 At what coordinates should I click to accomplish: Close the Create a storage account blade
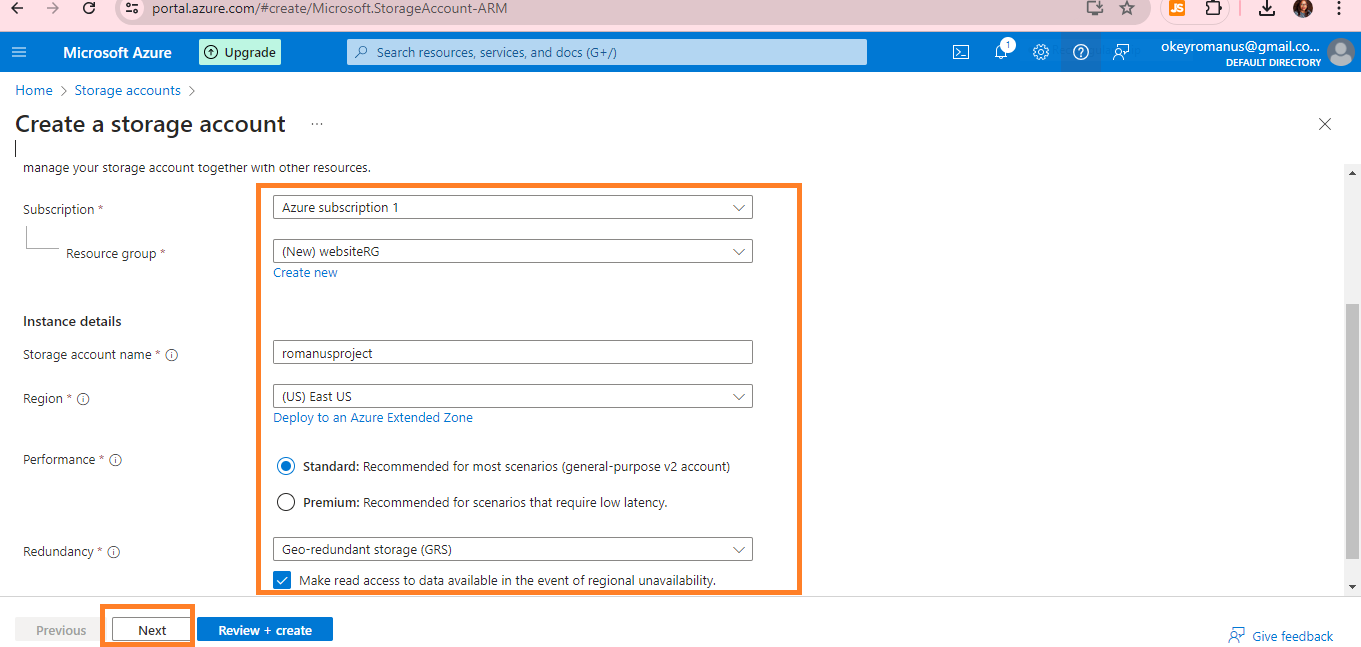point(1325,124)
